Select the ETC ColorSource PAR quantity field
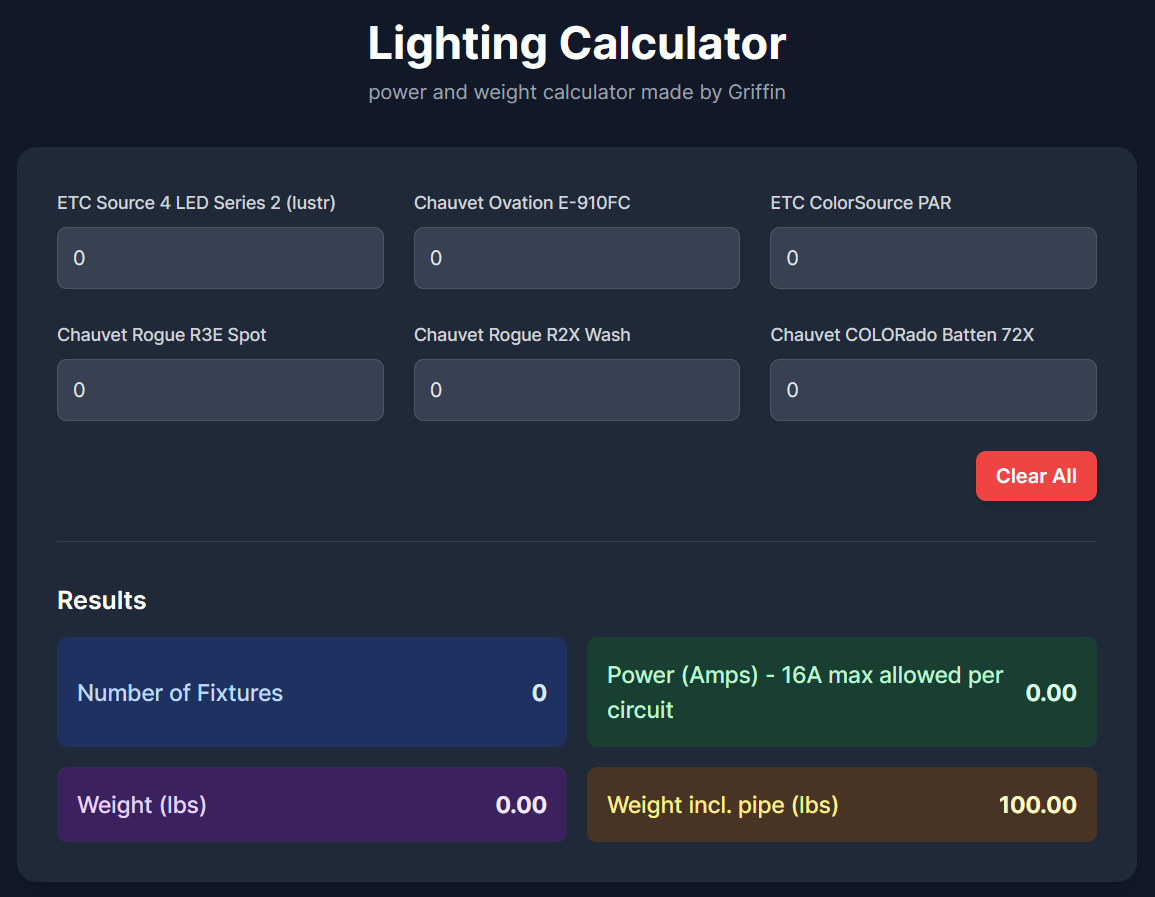Image resolution: width=1155 pixels, height=897 pixels. [932, 258]
